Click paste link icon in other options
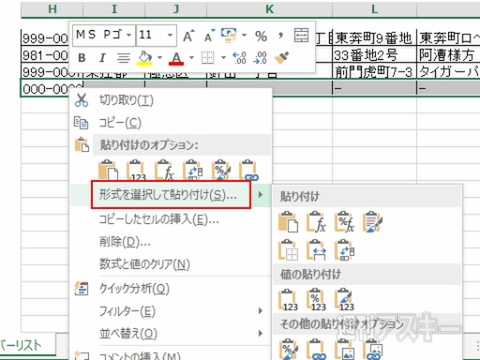The width and height of the screenshot is (480, 360). point(316,349)
